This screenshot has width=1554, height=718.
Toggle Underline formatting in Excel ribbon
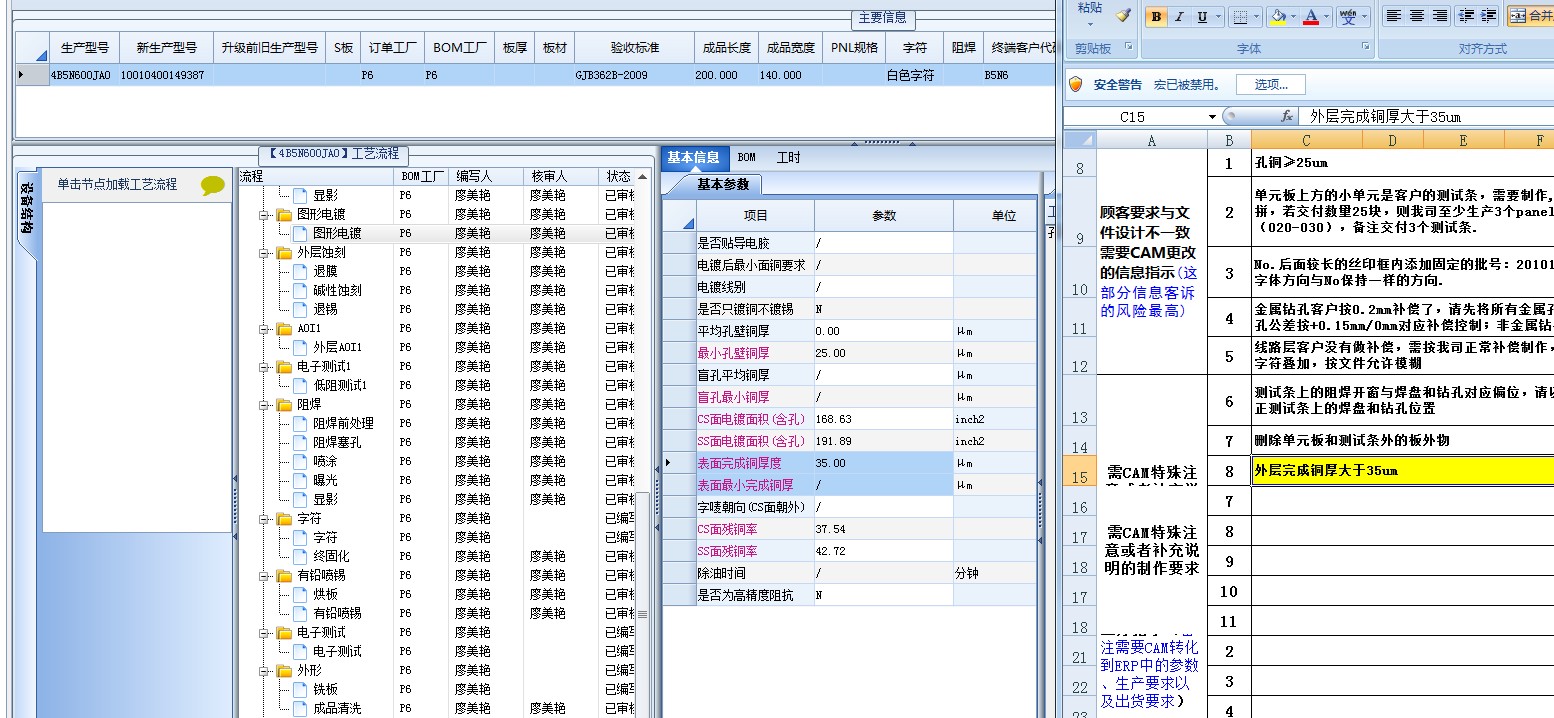pyautogui.click(x=1201, y=16)
